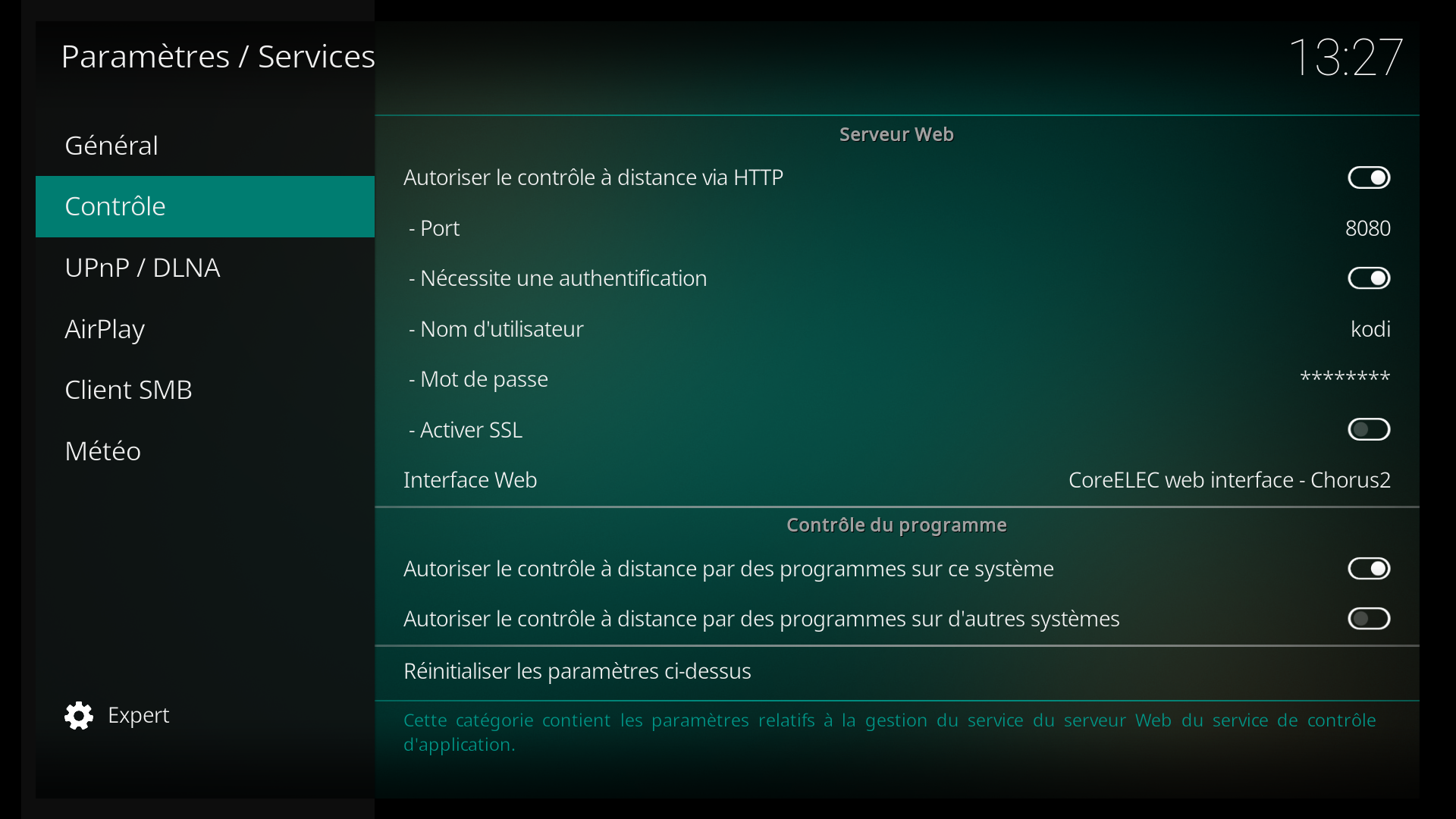Image resolution: width=1456 pixels, height=819 pixels.
Task: Click the Expert settings level gear icon
Action: pos(79,715)
